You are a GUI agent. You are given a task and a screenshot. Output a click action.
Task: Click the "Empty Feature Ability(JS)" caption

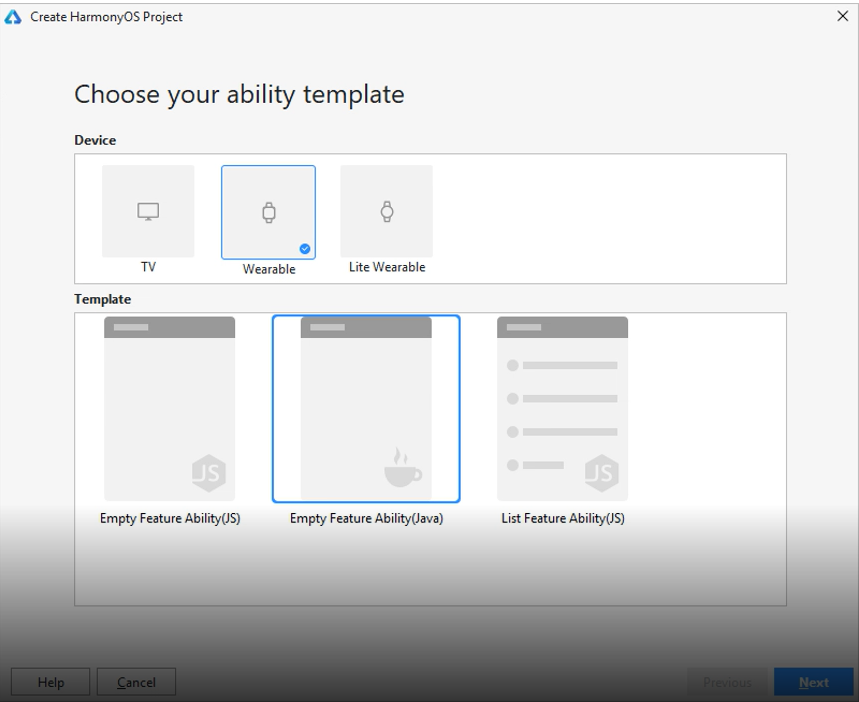170,518
